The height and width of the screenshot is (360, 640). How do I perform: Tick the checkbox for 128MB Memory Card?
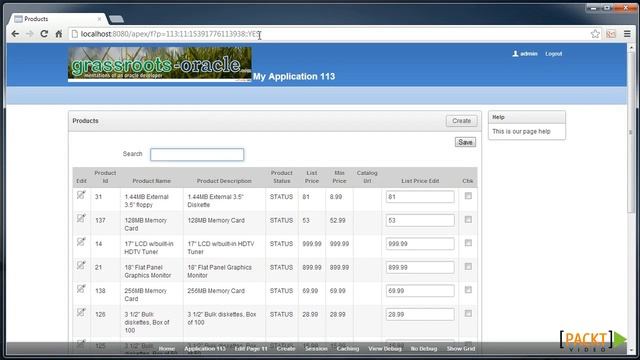click(468, 220)
